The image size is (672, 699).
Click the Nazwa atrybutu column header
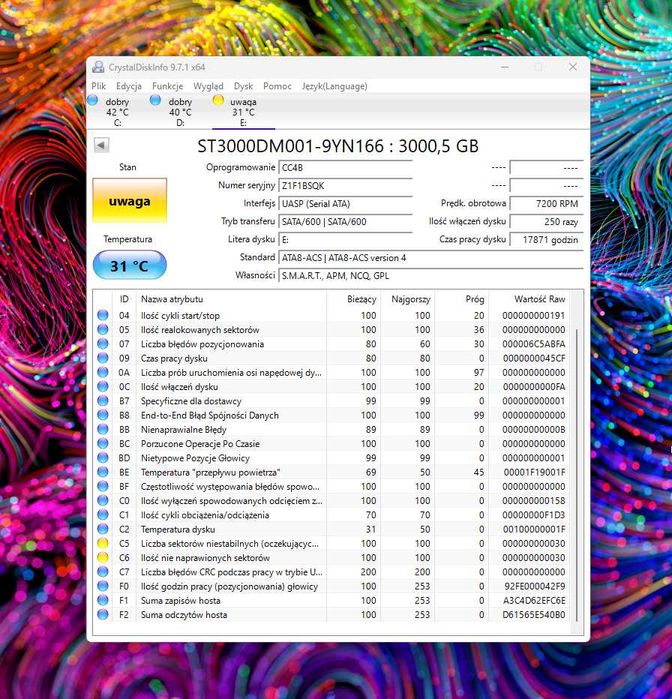[x=231, y=299]
